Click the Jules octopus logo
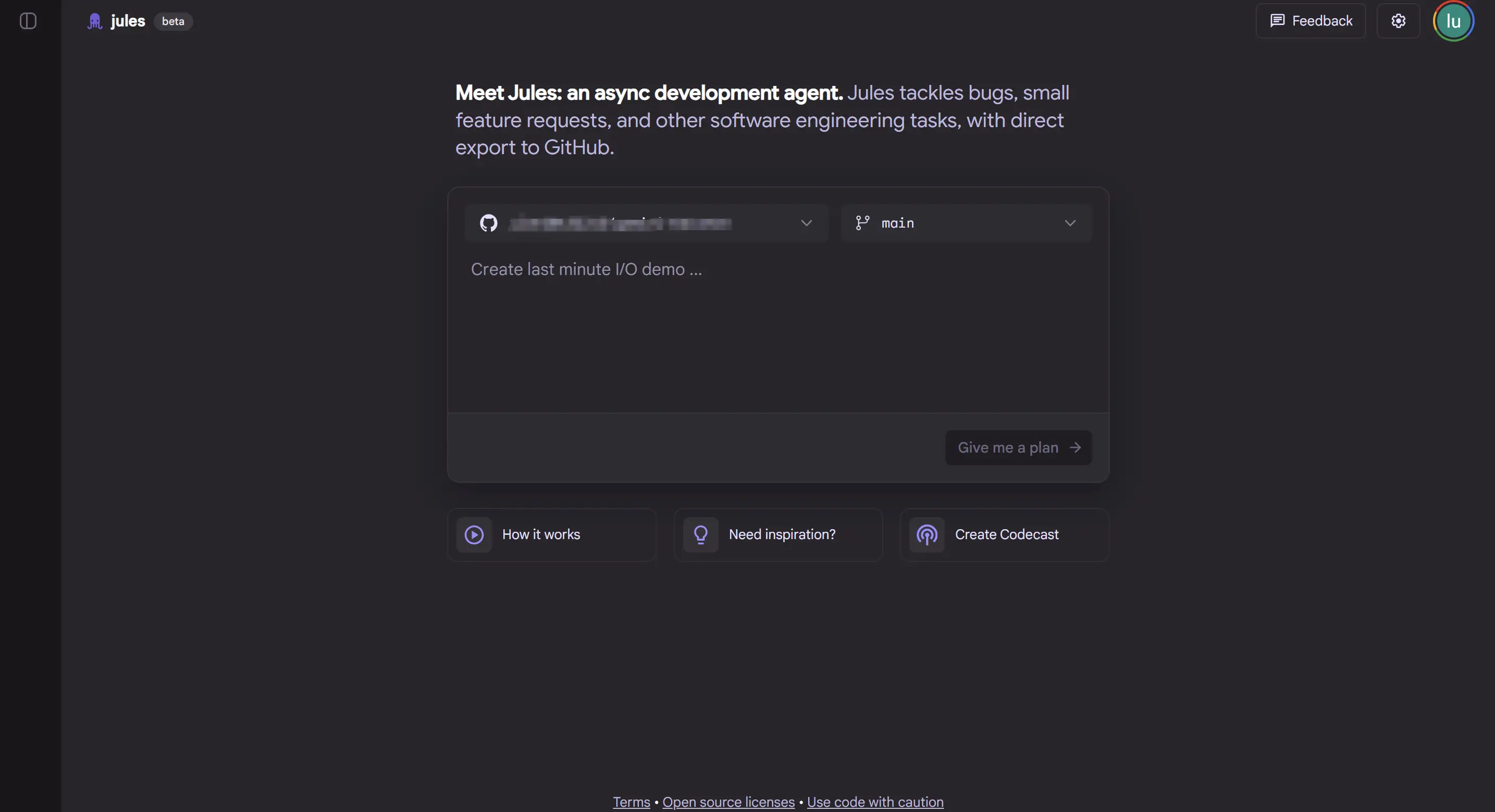 coord(95,21)
